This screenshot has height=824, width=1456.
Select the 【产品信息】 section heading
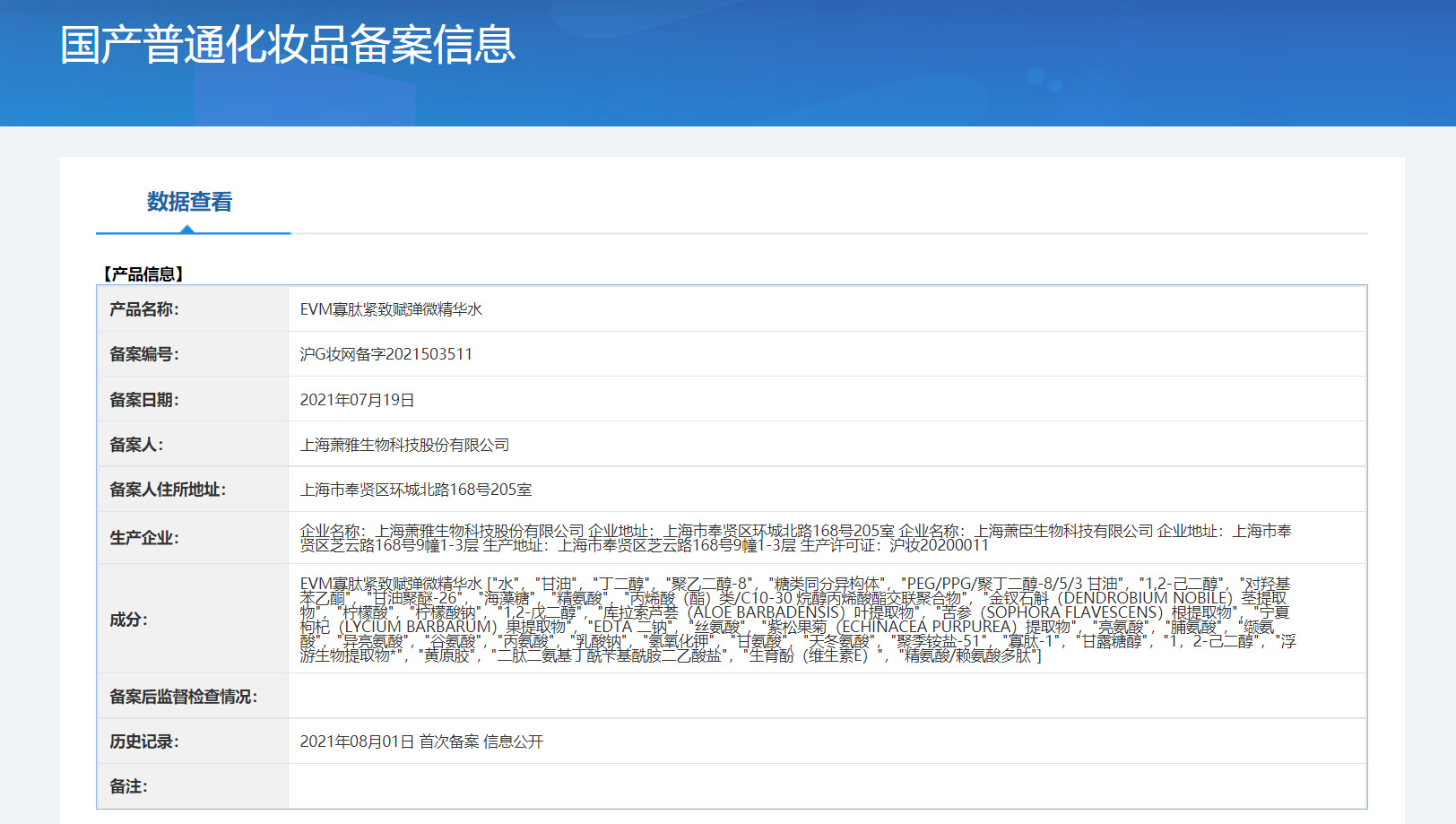(143, 273)
